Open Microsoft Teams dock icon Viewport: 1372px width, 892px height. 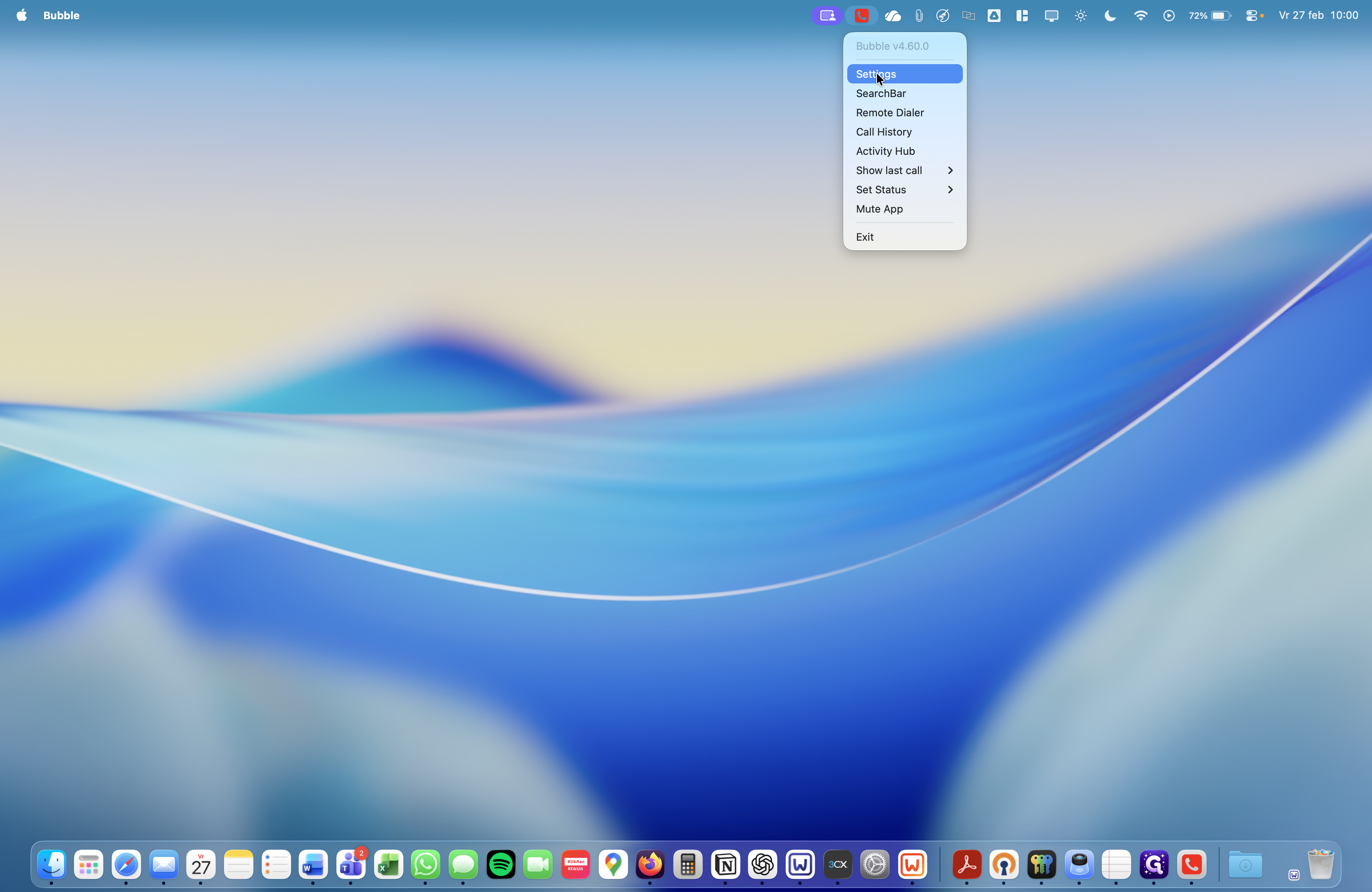tap(351, 864)
